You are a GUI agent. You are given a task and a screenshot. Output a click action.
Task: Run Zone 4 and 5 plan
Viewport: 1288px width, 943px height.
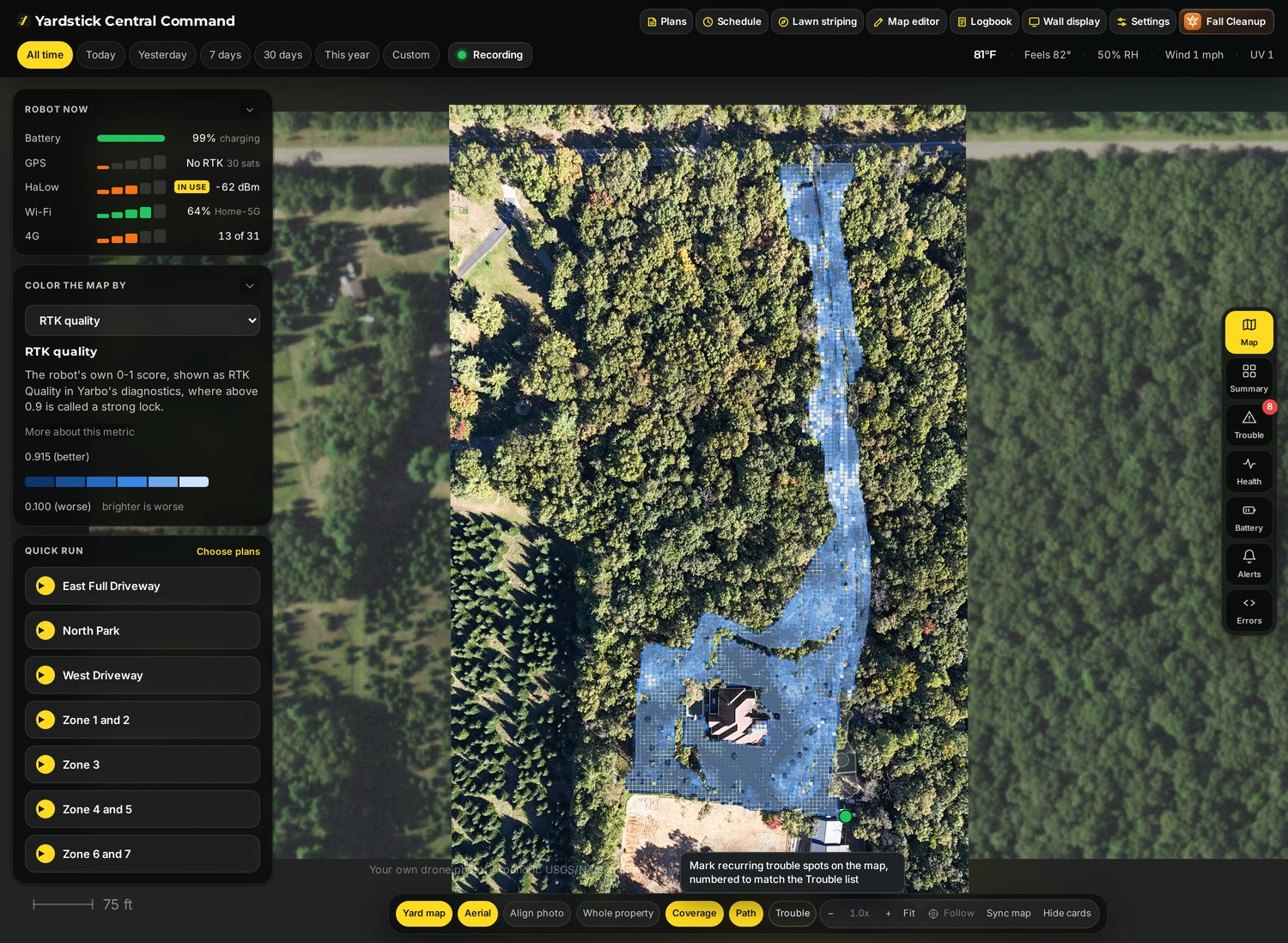(x=143, y=809)
